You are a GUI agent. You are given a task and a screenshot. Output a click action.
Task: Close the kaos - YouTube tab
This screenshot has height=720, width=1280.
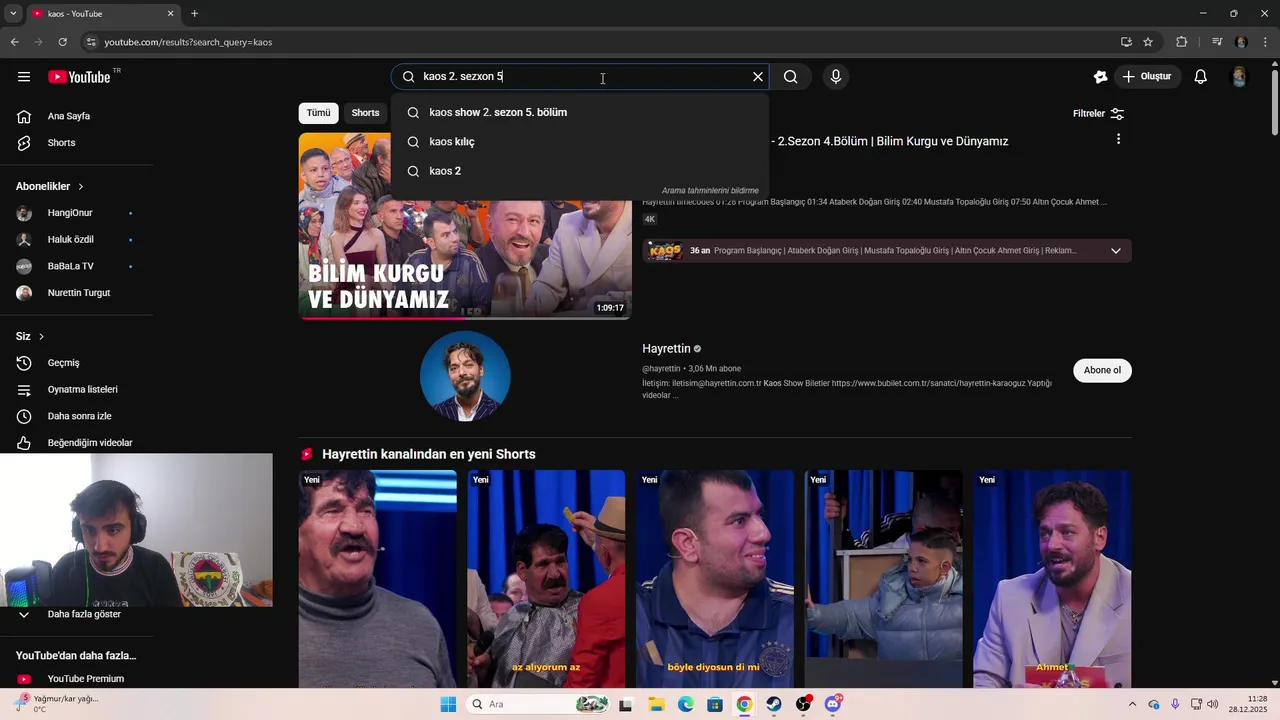(170, 14)
